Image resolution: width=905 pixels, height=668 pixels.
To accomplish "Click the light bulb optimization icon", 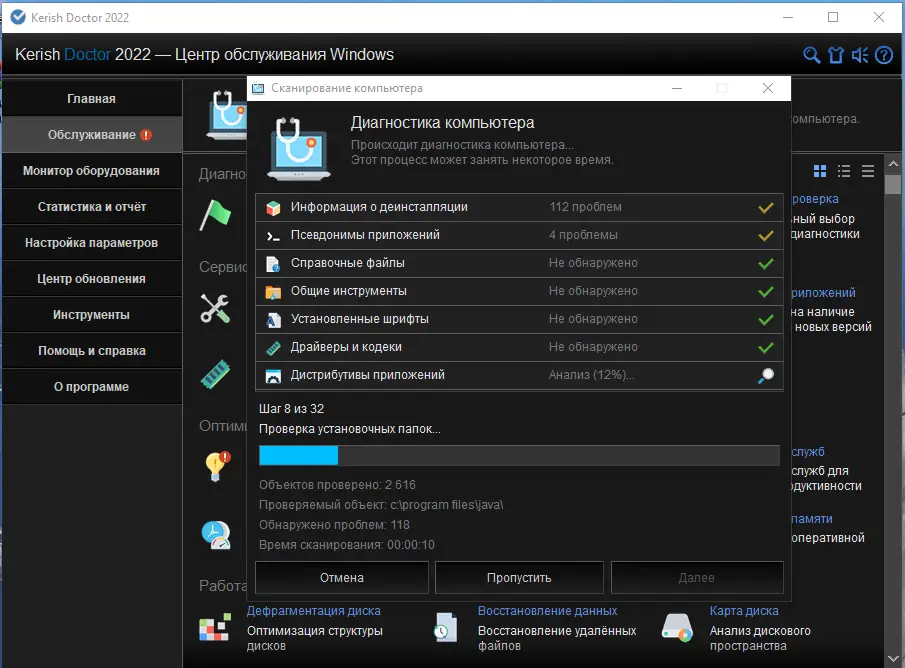I will click(217, 466).
